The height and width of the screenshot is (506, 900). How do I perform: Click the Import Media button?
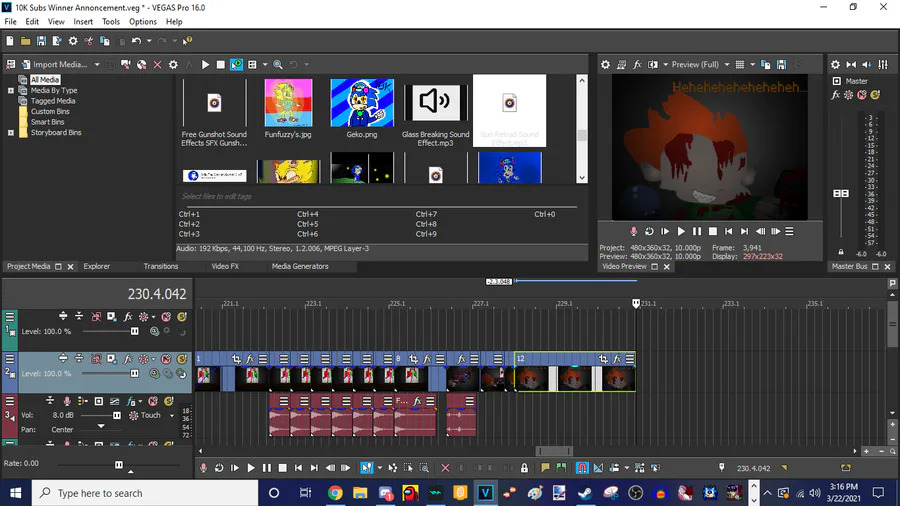[x=53, y=65]
